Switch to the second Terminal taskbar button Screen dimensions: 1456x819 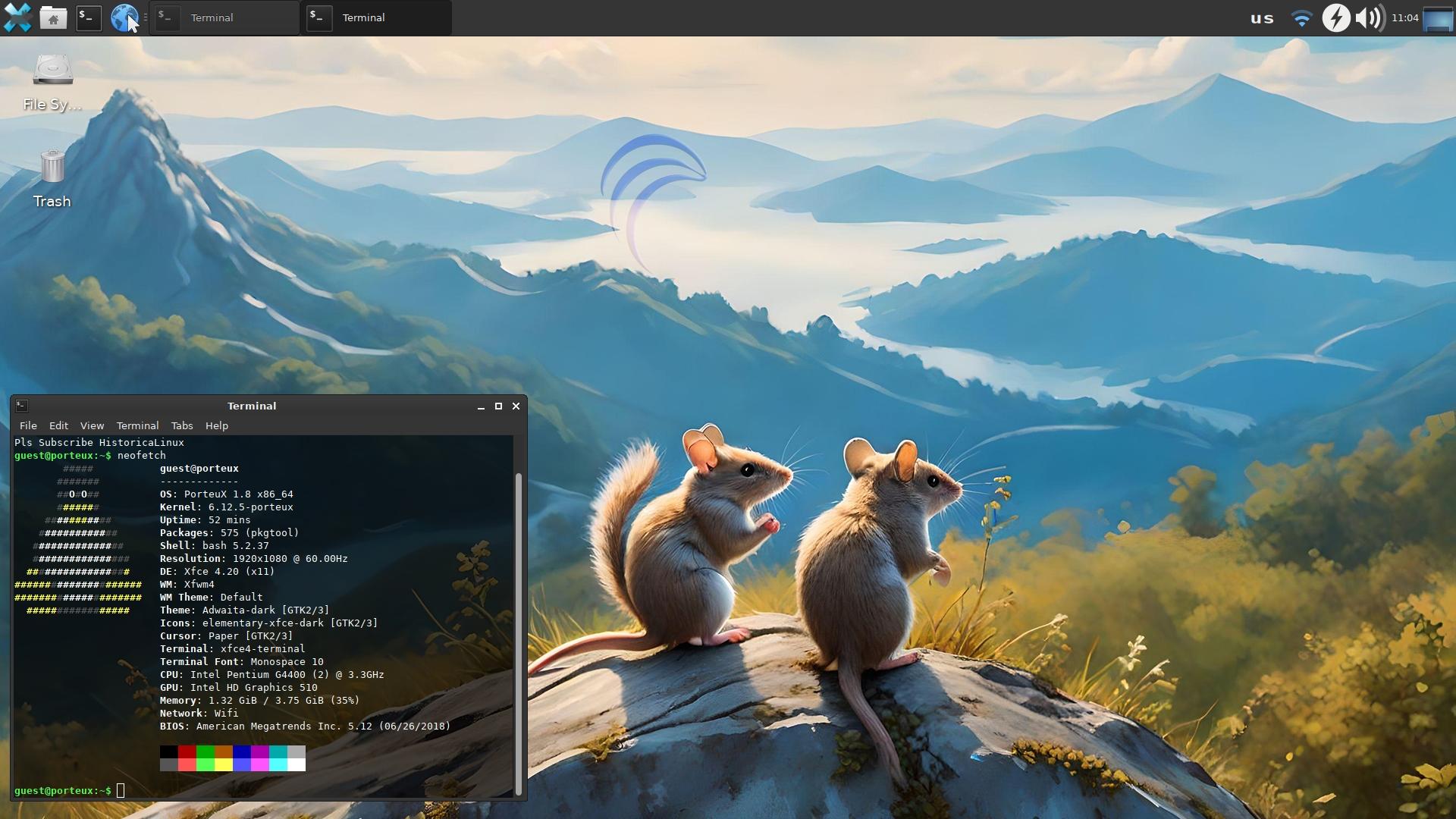pos(376,17)
